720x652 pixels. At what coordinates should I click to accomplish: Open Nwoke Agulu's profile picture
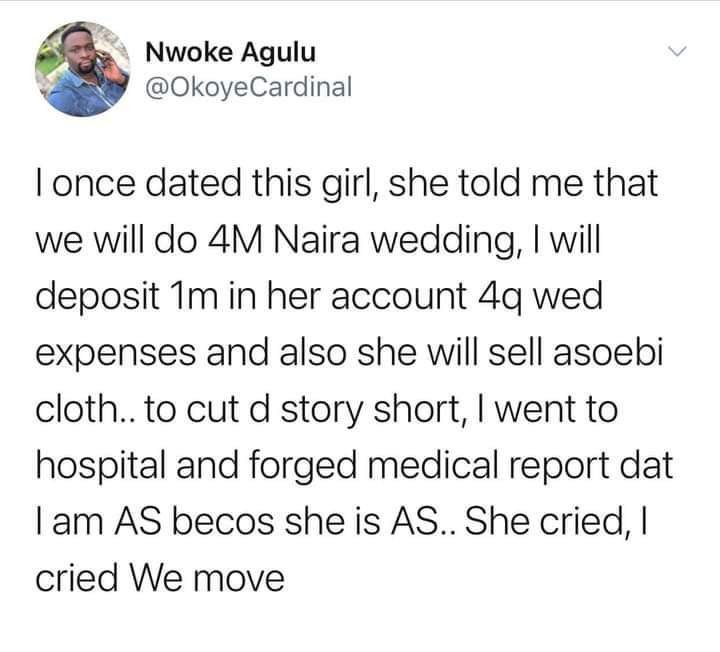coord(83,69)
